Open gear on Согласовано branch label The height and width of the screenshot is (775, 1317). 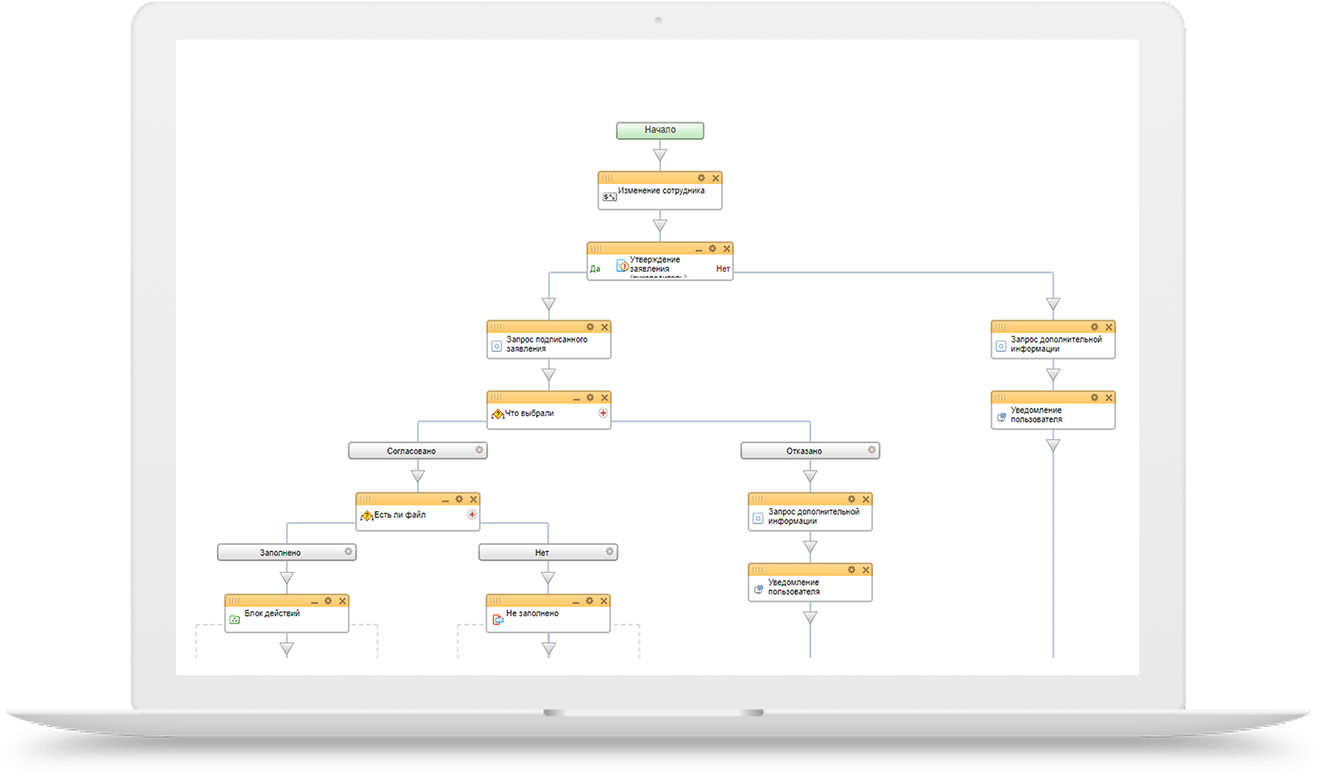coord(479,450)
